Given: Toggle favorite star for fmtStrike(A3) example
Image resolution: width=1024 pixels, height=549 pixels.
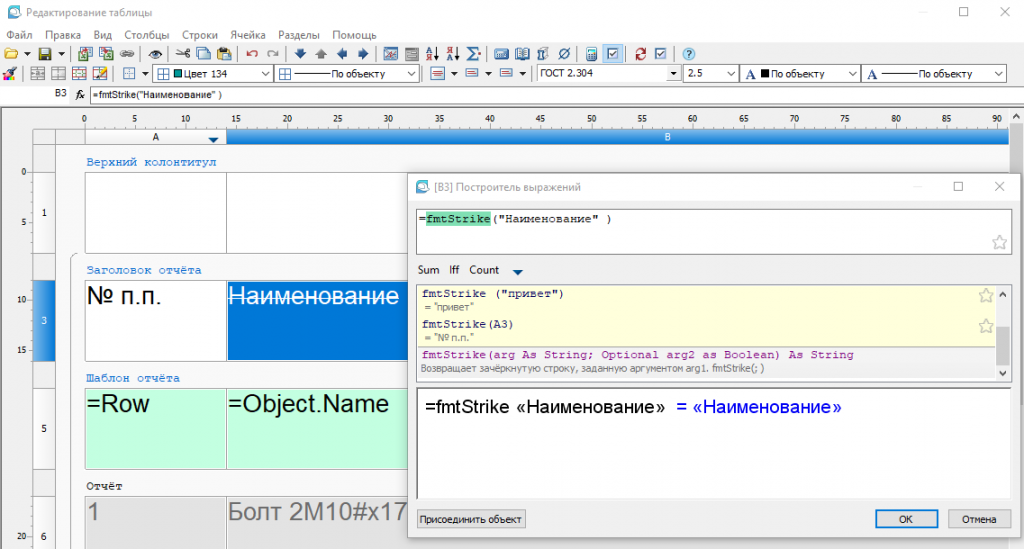Looking at the screenshot, I should (x=985, y=326).
